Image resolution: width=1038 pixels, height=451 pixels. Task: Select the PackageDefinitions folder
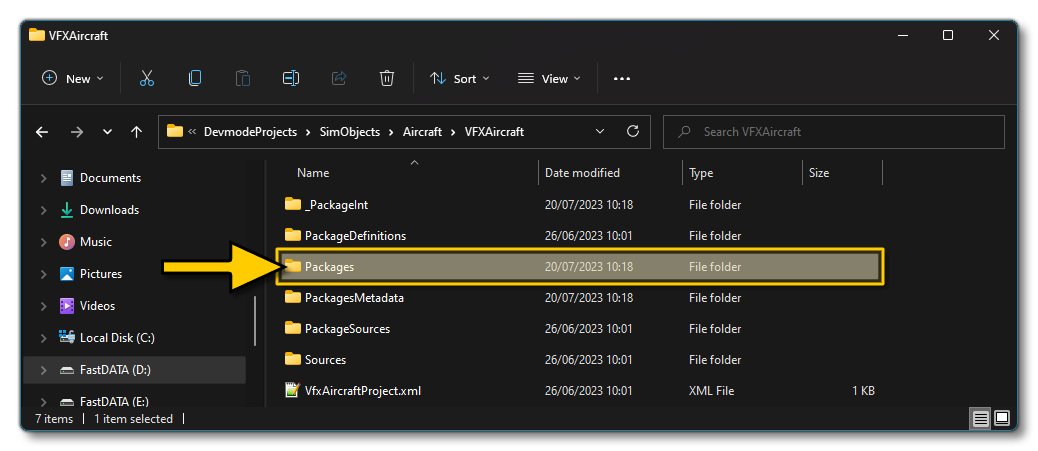coord(355,236)
